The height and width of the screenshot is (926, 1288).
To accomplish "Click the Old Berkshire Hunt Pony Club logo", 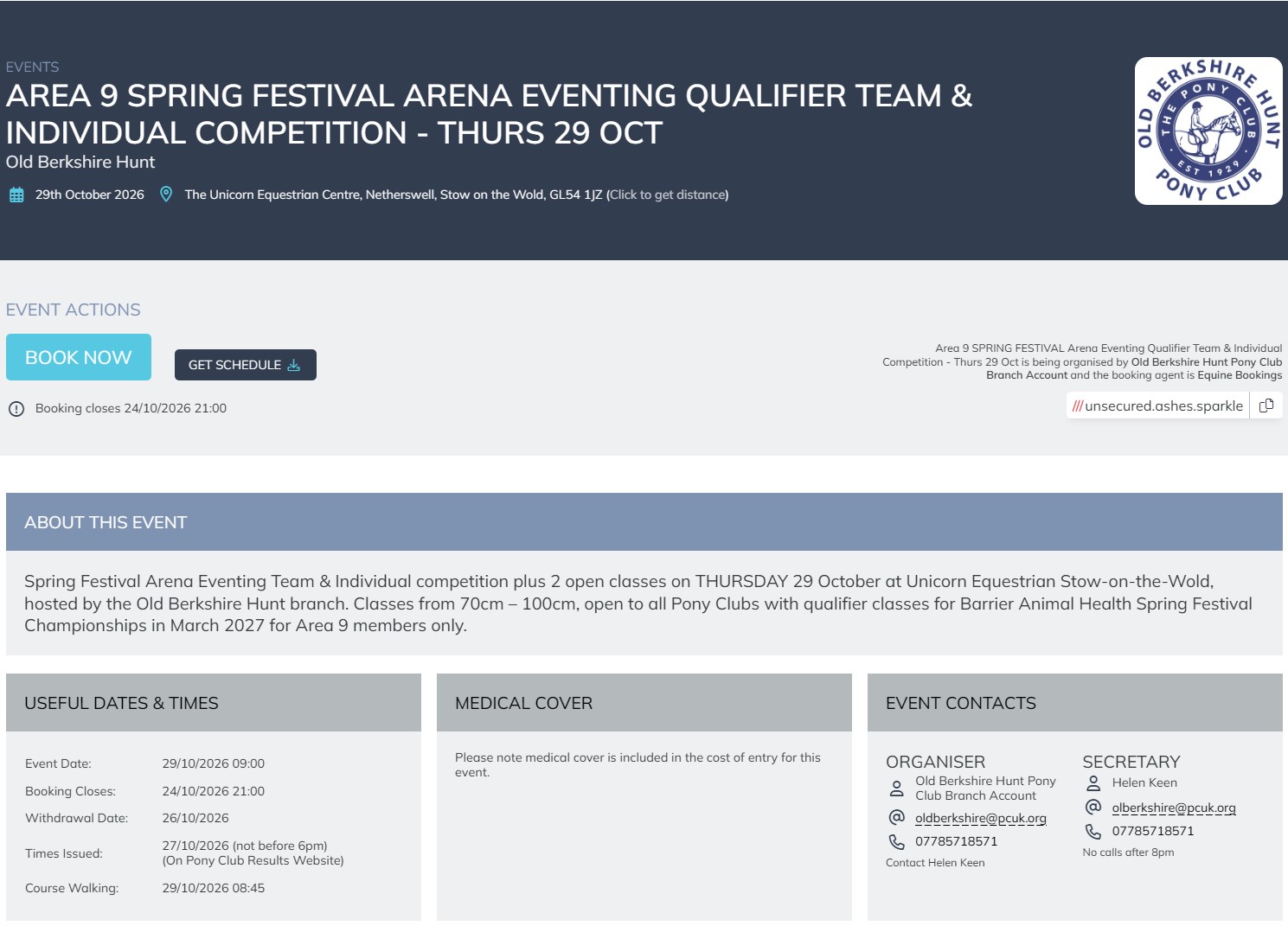I will coord(1208,131).
